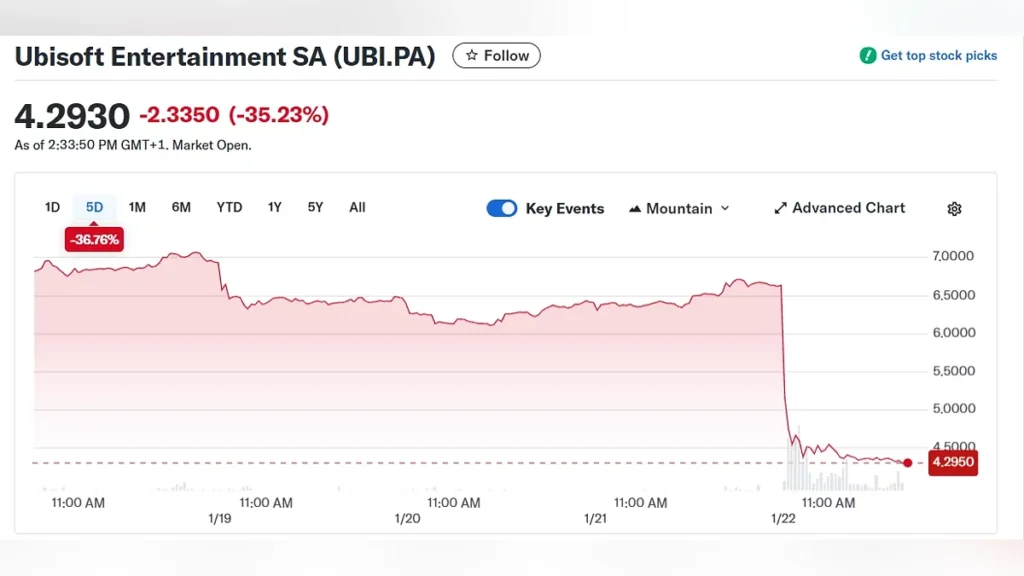
Task: Click the green Get top stock picks icon
Action: (868, 56)
